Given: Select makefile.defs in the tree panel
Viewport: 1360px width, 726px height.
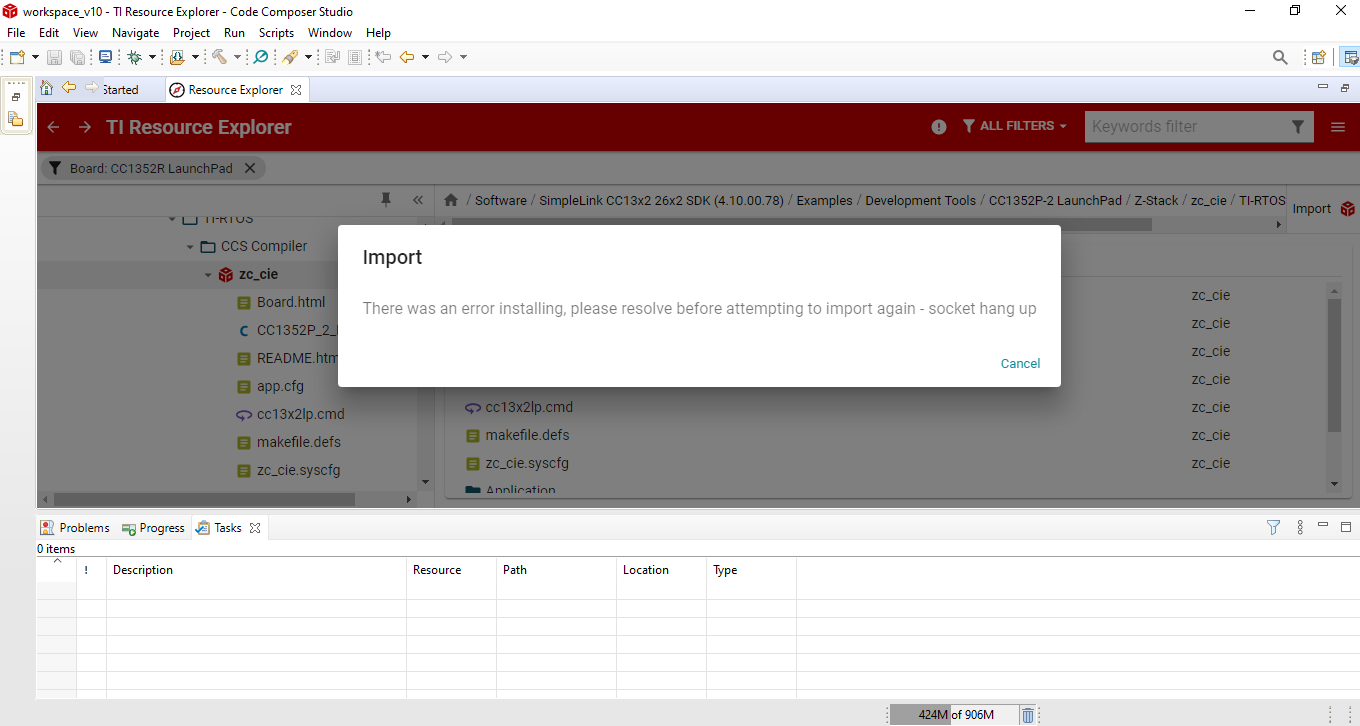Looking at the screenshot, I should tap(299, 442).
